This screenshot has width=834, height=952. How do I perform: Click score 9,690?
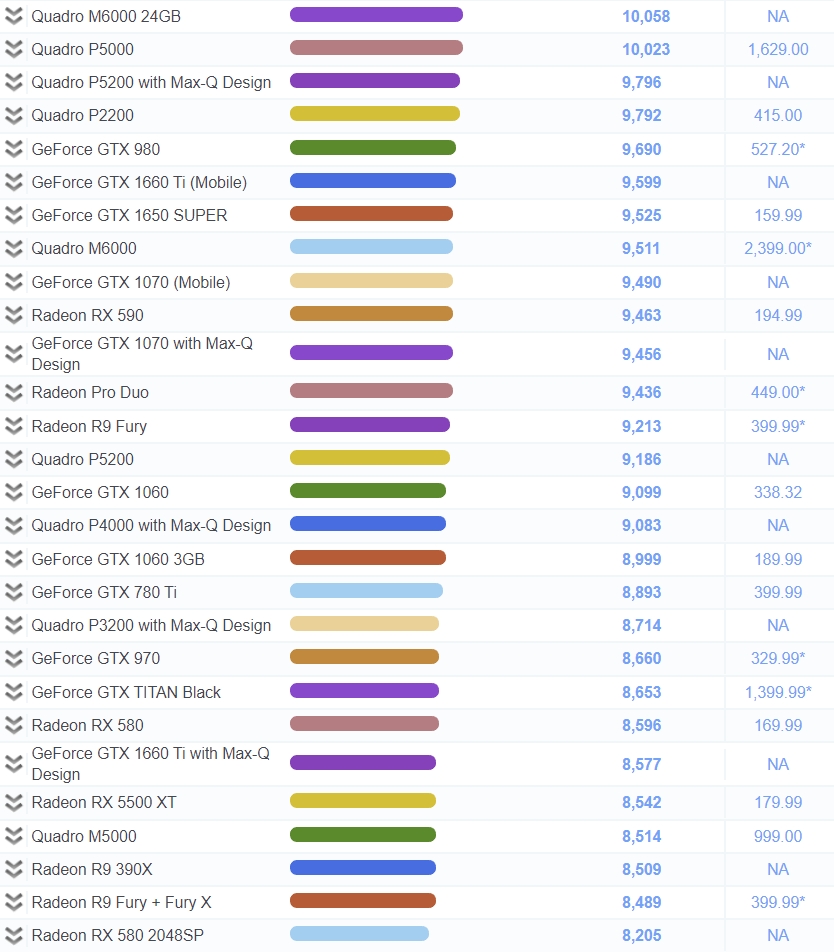pyautogui.click(x=642, y=149)
